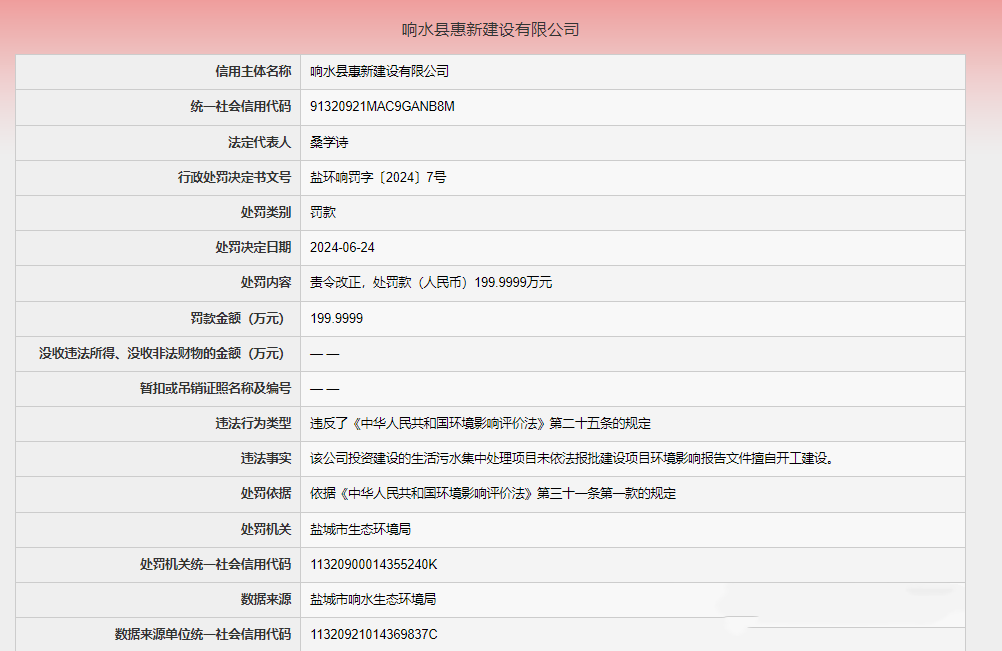The image size is (1002, 651).
Task: Select the dash value in the 没收违法所得 row
Action: 325,353
